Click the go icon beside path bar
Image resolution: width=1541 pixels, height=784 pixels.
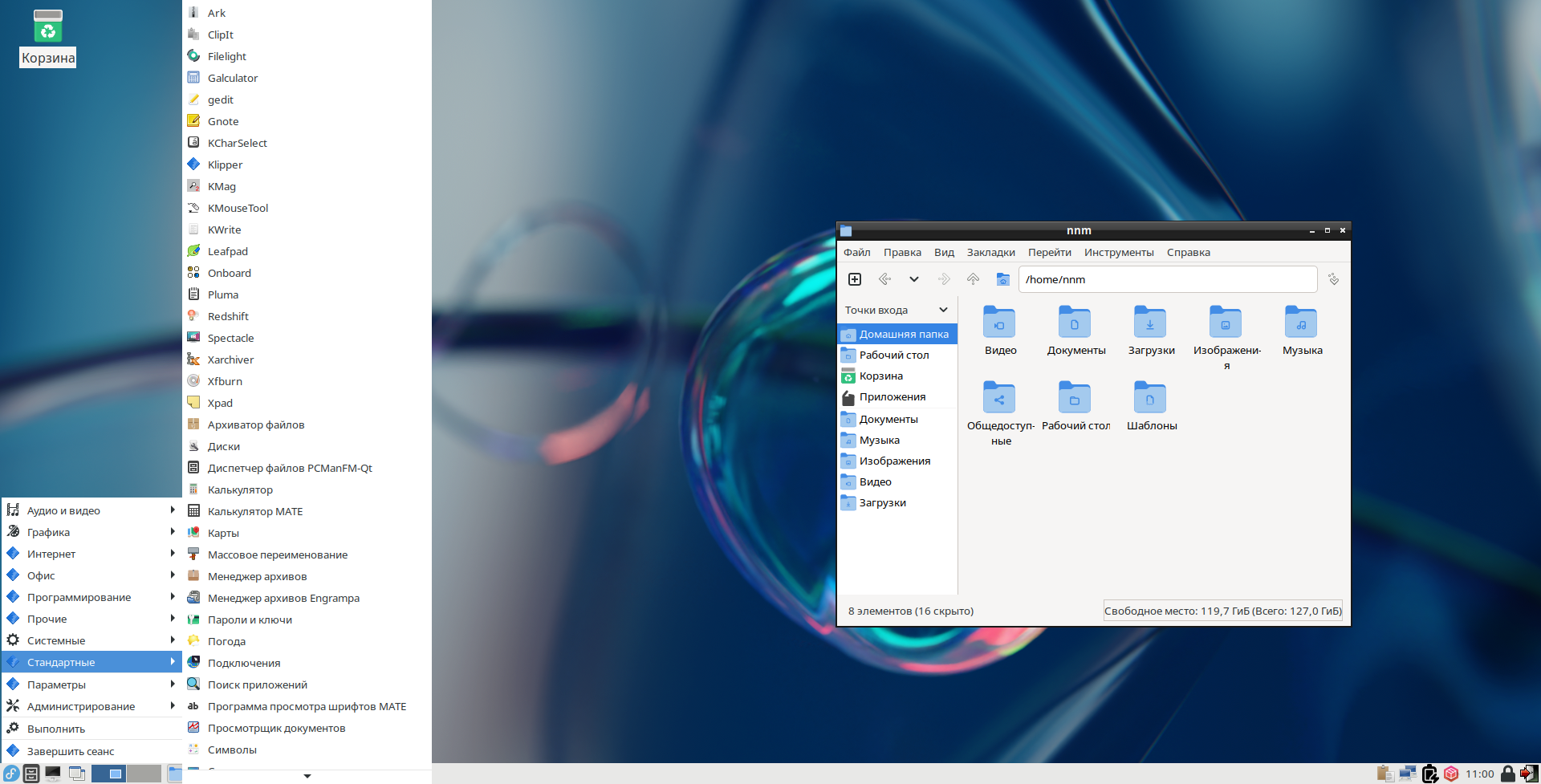pos(1333,279)
